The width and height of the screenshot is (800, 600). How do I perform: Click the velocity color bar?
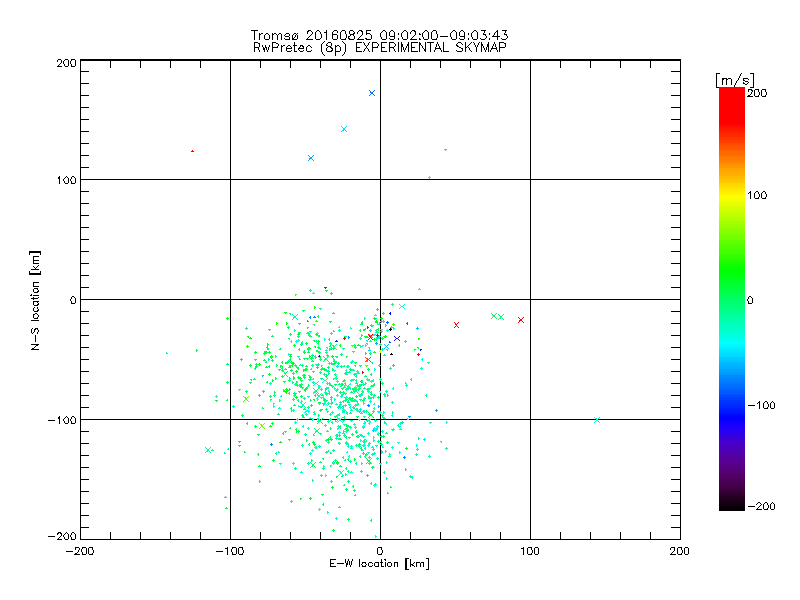pyautogui.click(x=732, y=299)
